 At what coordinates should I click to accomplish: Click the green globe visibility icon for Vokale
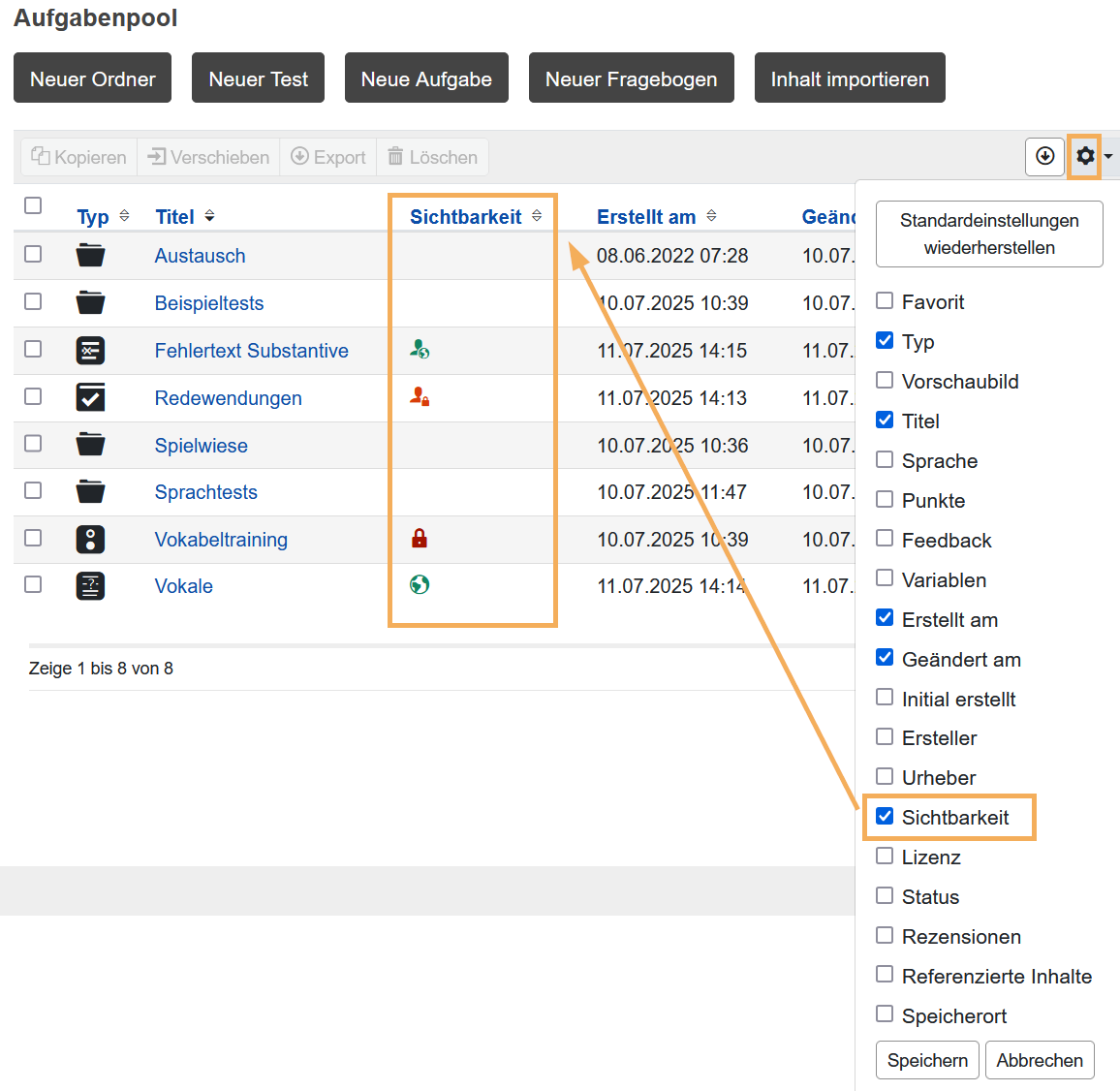pyautogui.click(x=420, y=585)
